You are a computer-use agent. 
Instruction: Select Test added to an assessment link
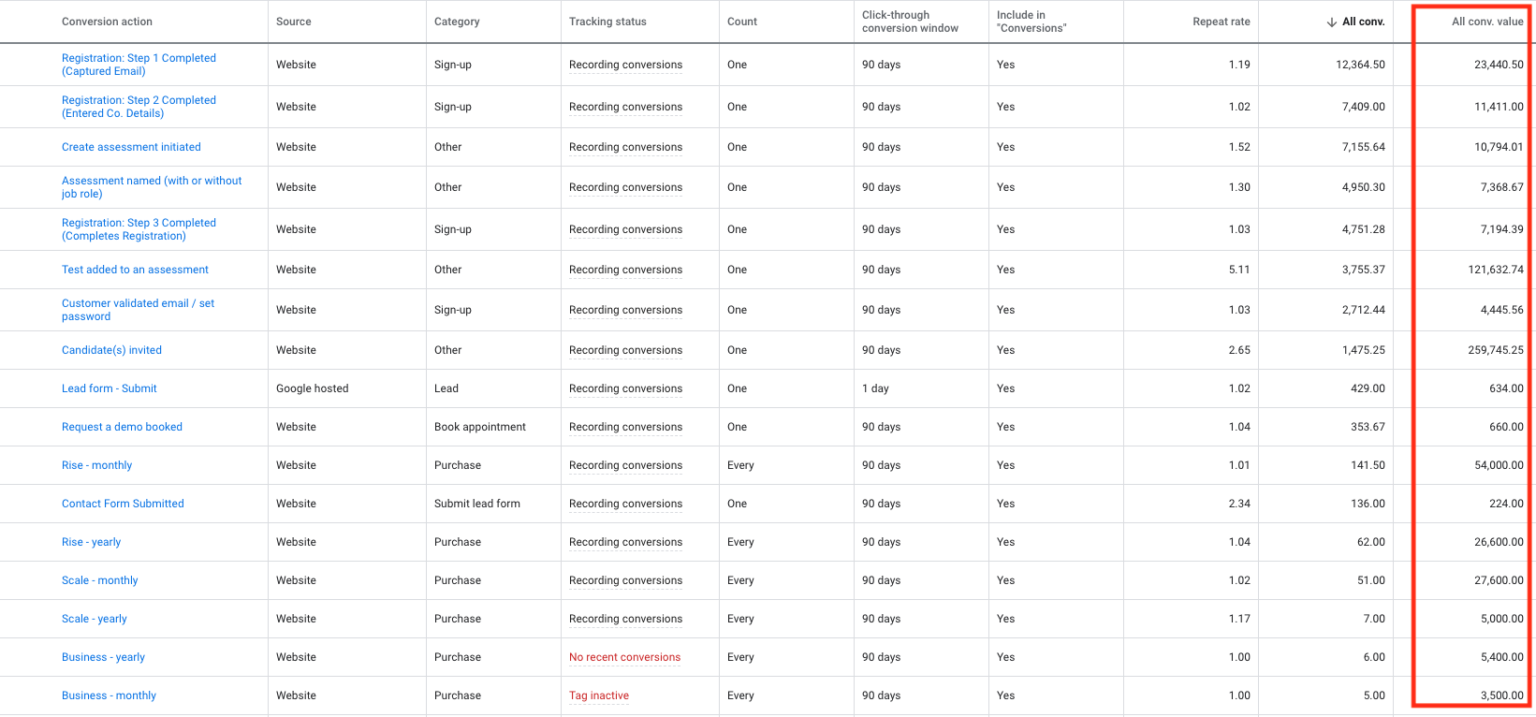(135, 269)
